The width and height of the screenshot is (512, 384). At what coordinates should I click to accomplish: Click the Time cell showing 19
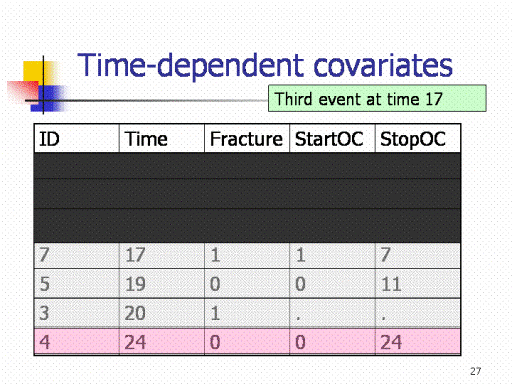[162, 284]
